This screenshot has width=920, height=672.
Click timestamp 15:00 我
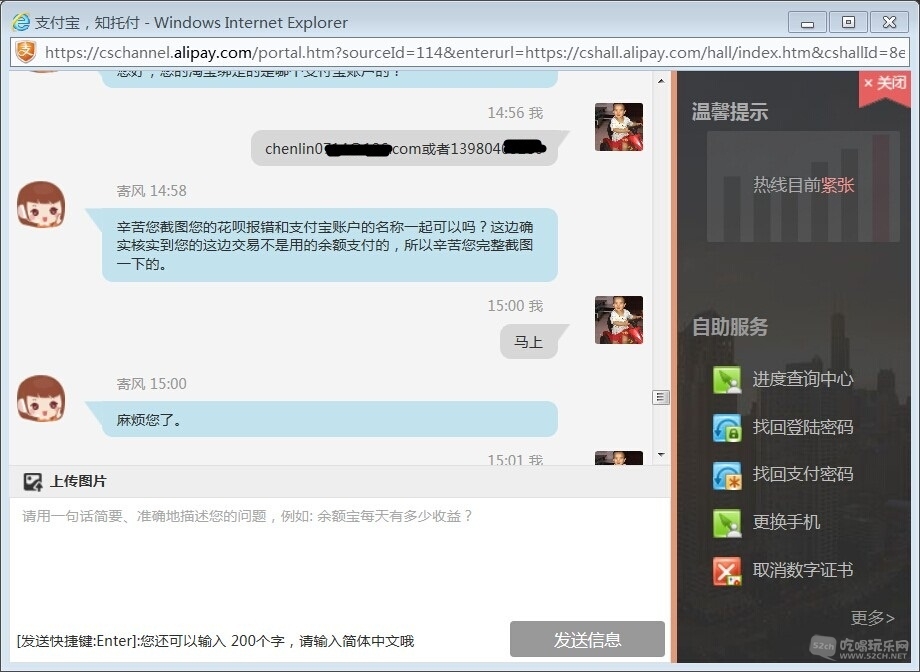point(515,306)
